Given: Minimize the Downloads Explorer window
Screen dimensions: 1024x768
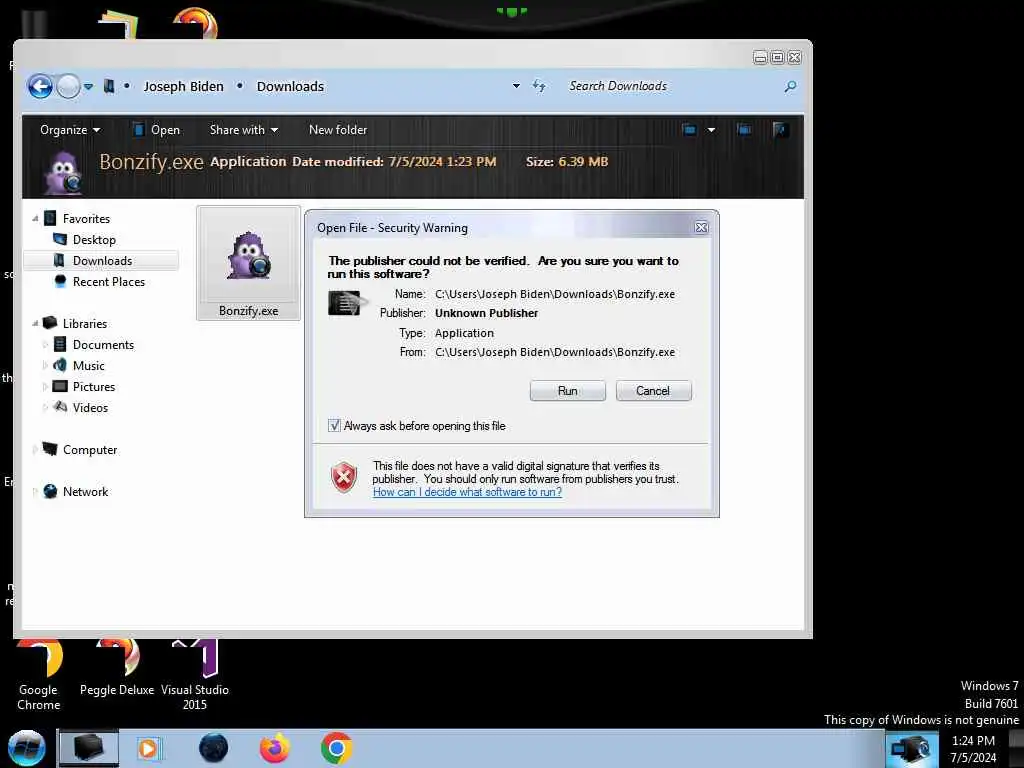Looking at the screenshot, I should [x=760, y=57].
